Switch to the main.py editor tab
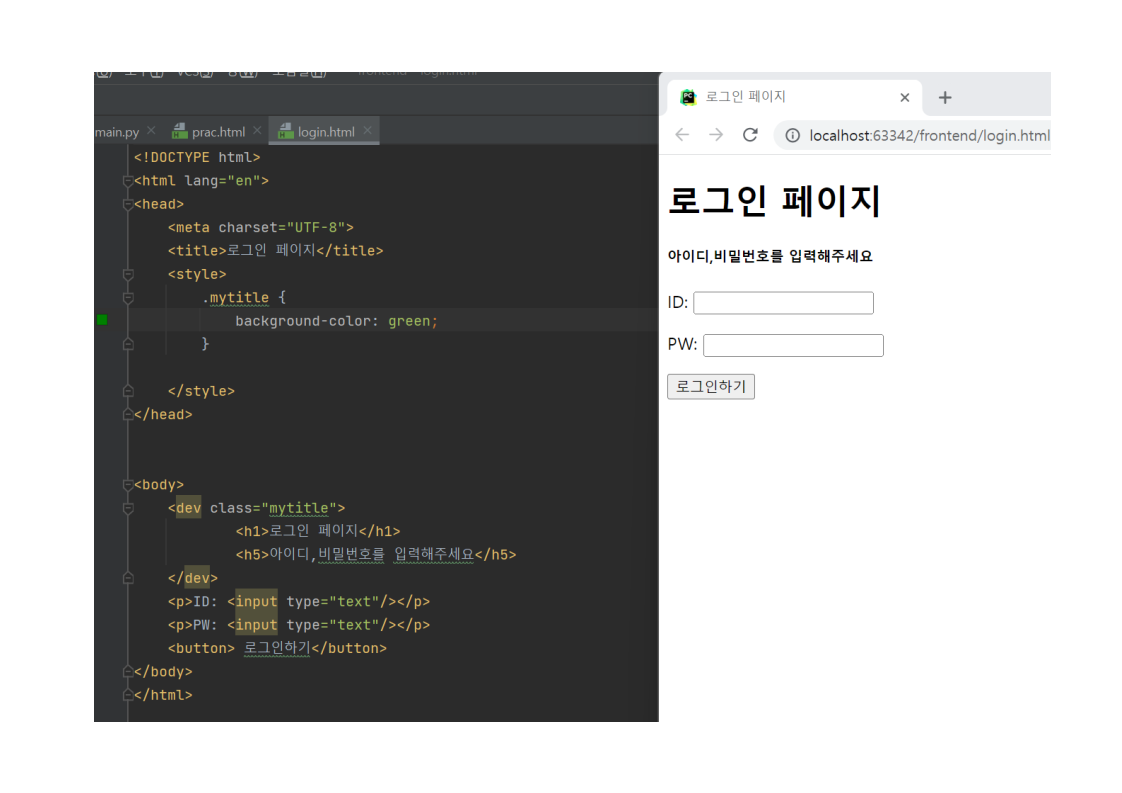The height and width of the screenshot is (793, 1122). pyautogui.click(x=117, y=132)
